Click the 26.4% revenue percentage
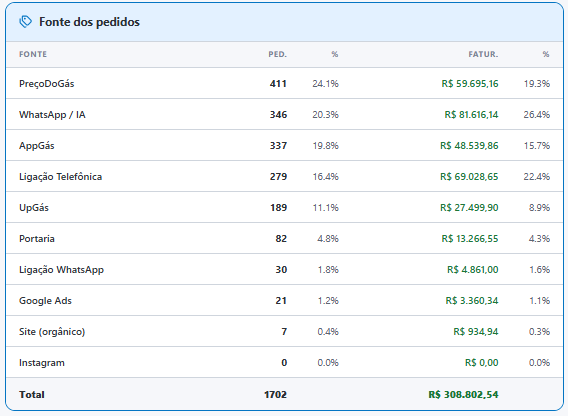Image resolution: width=568 pixels, height=416 pixels. 536,115
